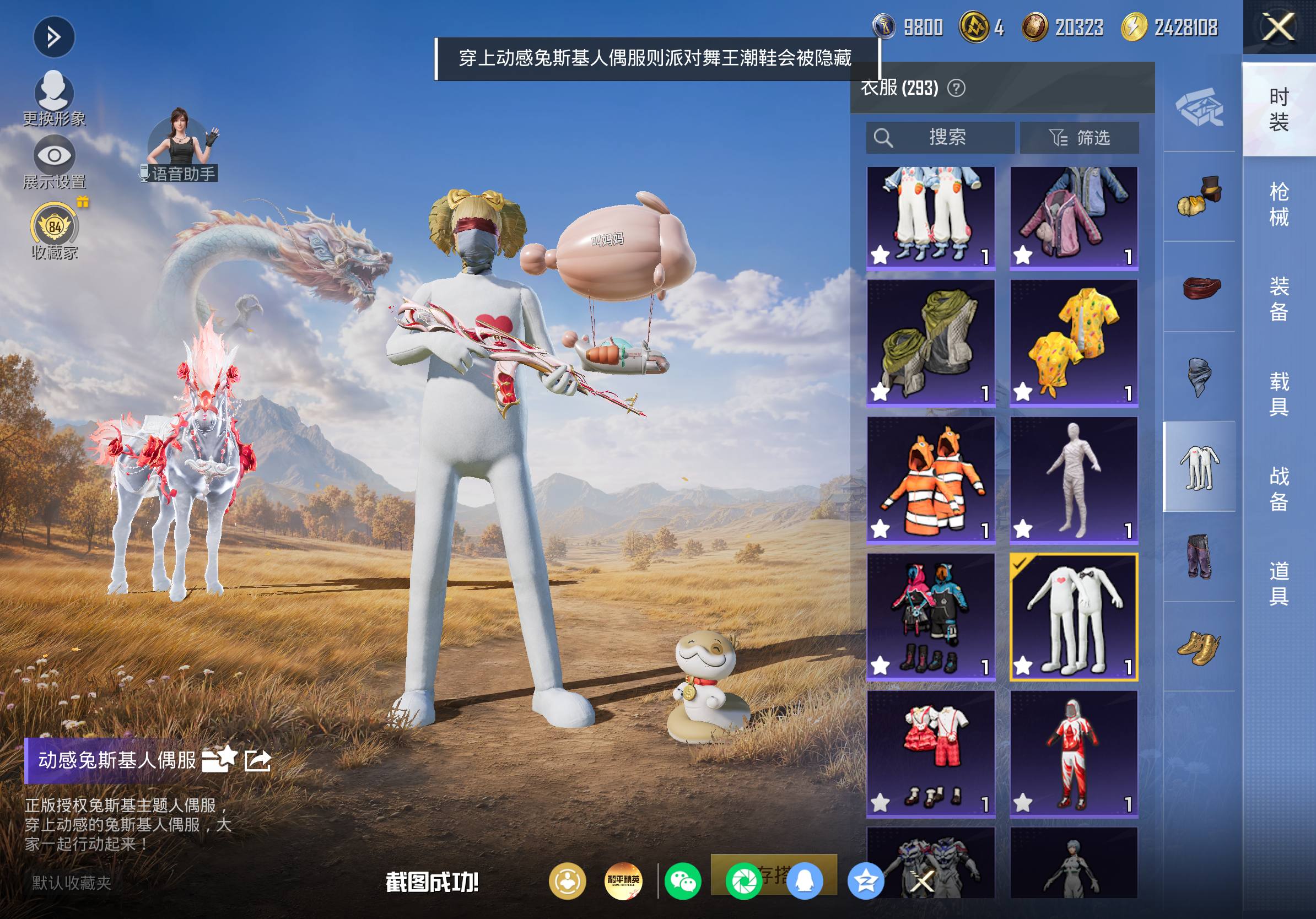Toggle favorite star on cat hoodies outfit
1316x919 pixels.
[x=881, y=666]
